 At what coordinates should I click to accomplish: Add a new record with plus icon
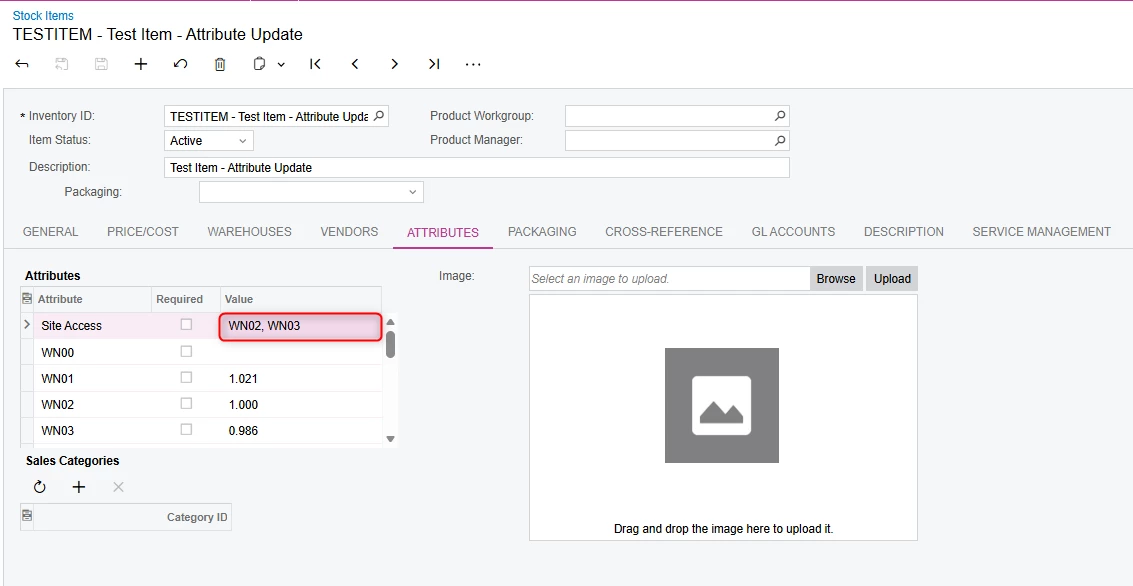tap(141, 64)
